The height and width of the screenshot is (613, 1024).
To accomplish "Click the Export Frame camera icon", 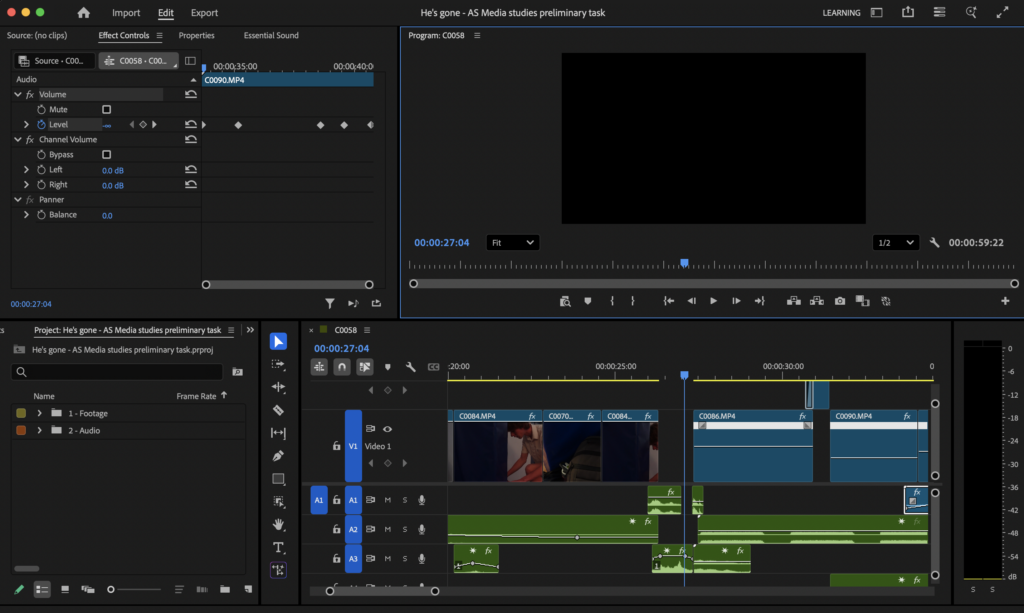I will pyautogui.click(x=840, y=301).
